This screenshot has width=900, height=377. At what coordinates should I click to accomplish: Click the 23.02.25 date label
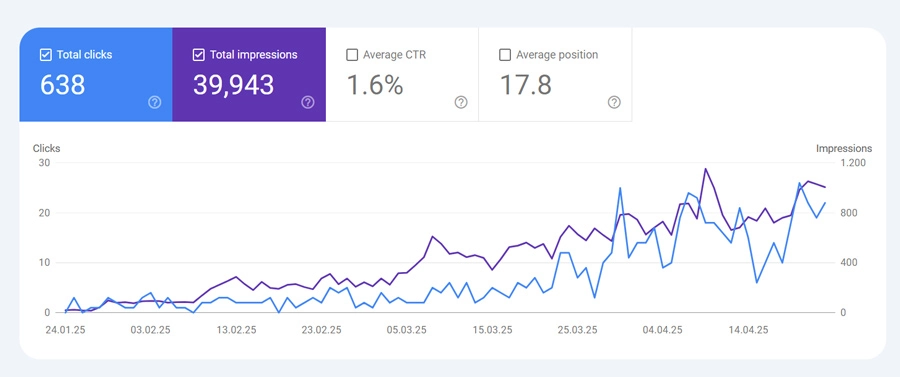pos(321,330)
